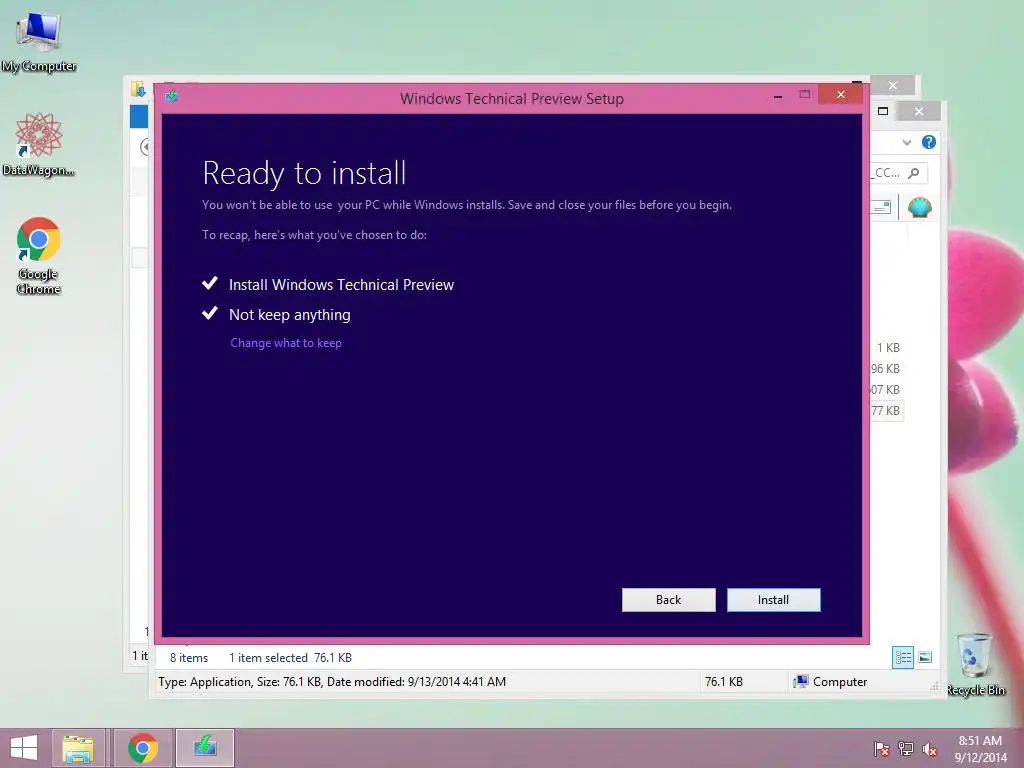Click the Computer location in status bar
The width and height of the screenshot is (1024, 768).
[x=830, y=682]
